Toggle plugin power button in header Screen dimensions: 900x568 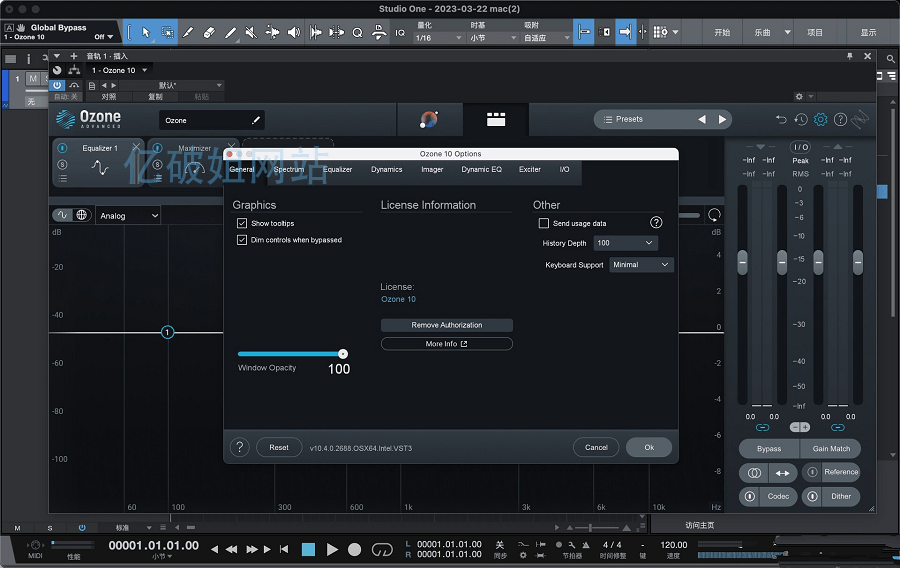point(57,85)
